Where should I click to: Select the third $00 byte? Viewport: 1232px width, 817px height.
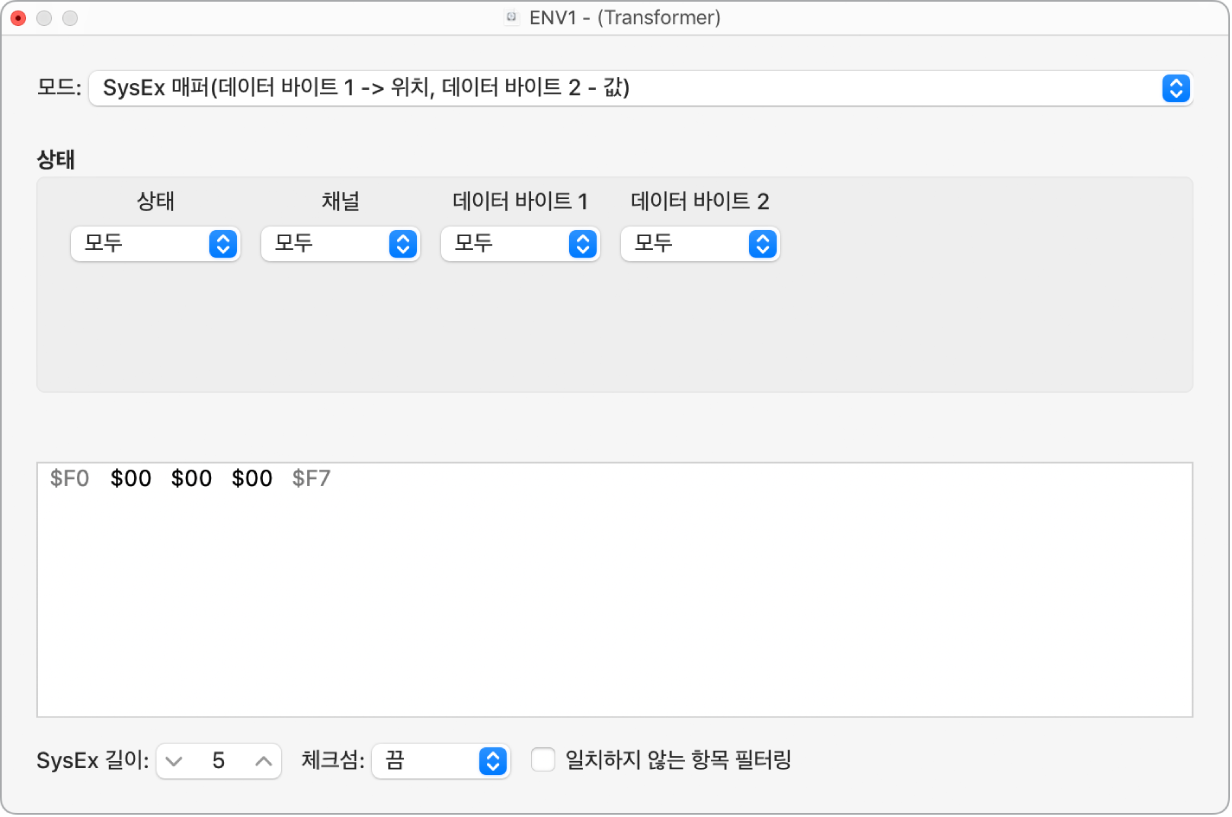point(252,479)
